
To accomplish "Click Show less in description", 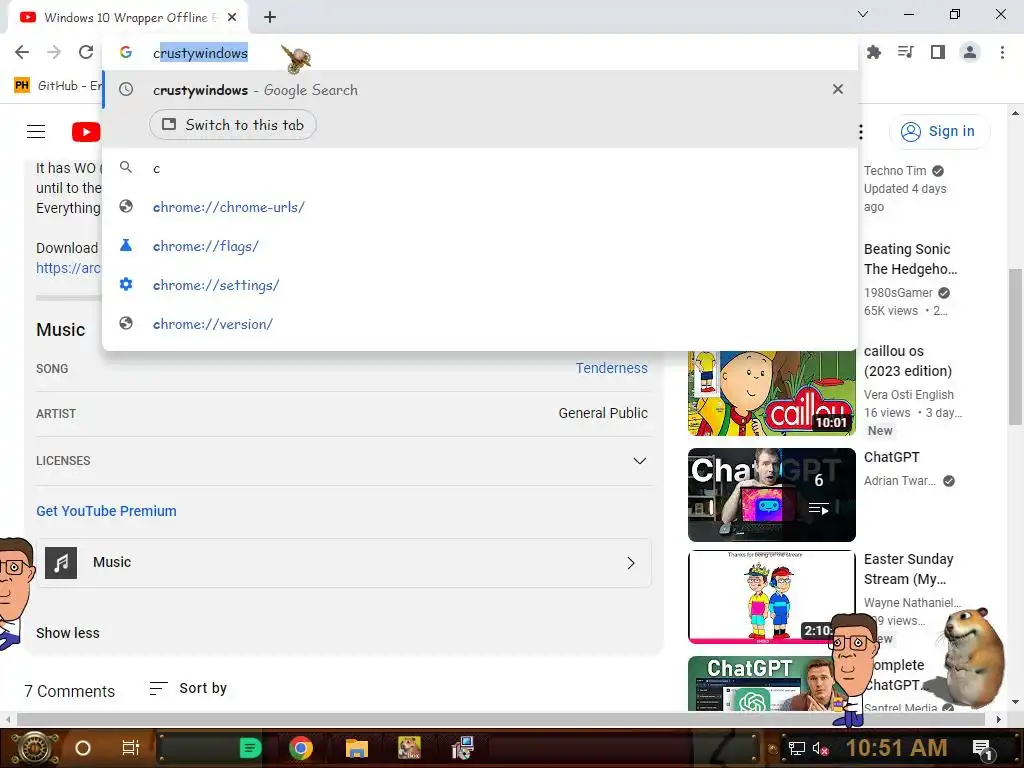I will point(68,633).
